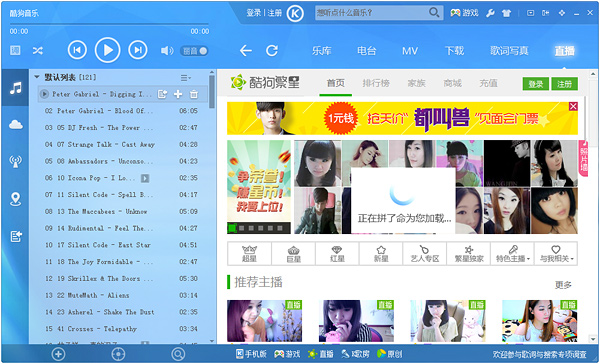Open the export list sidebar icon

coord(15,237)
